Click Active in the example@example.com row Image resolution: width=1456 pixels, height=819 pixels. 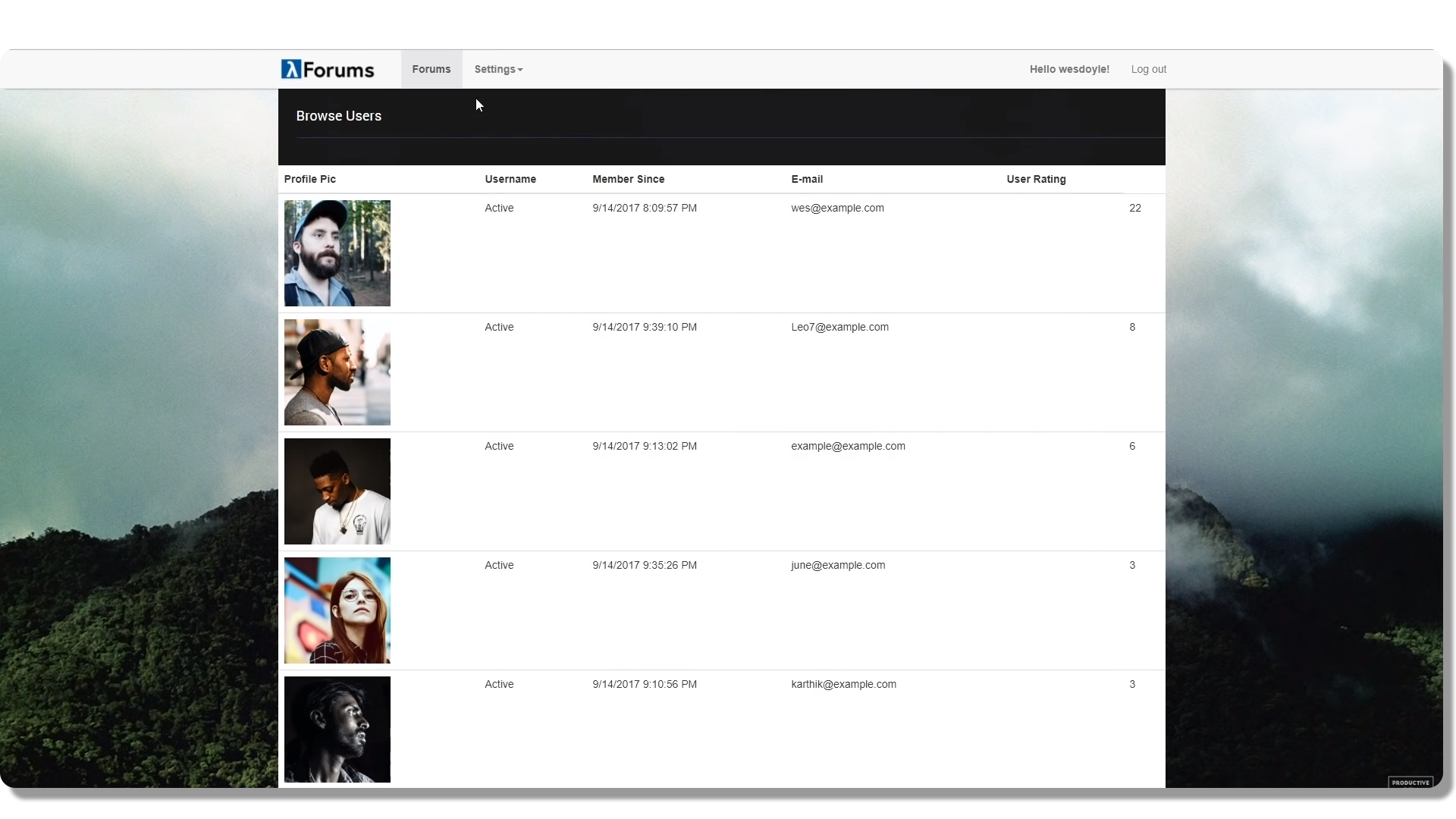click(x=499, y=446)
